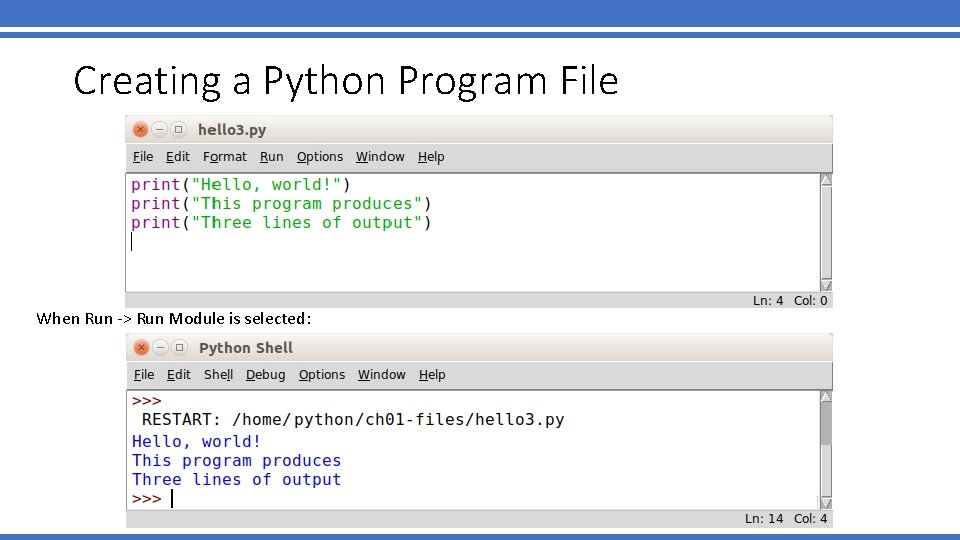Viewport: 960px width, 540px height.
Task: Click 'Col: 4' in shell status bar
Action: [811, 519]
